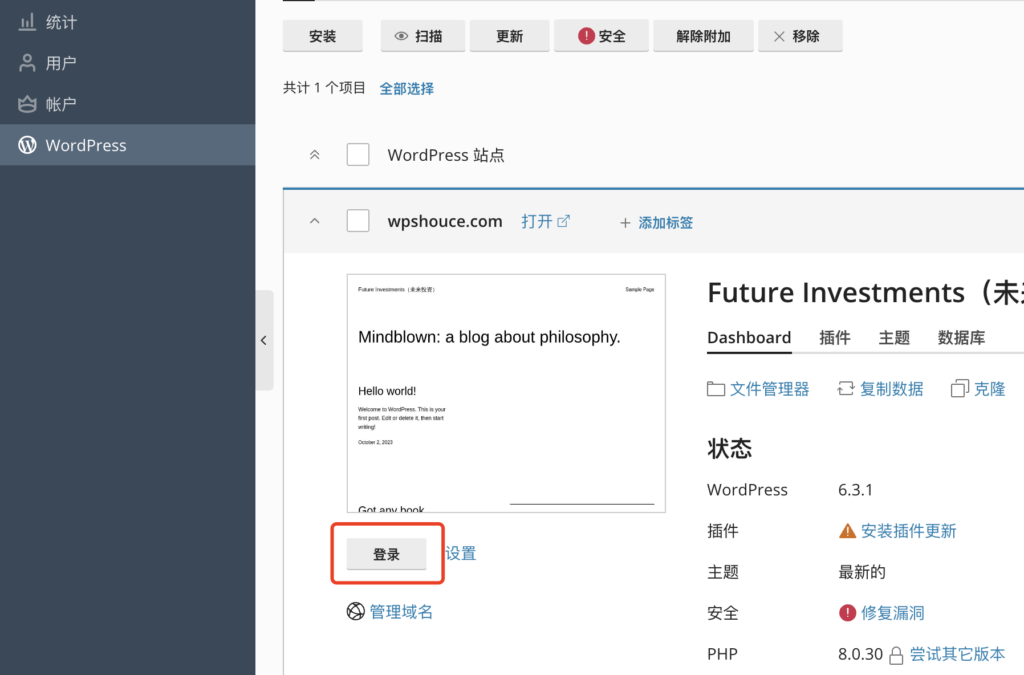Click the Accounts crown icon
1024x675 pixels.
(x=27, y=104)
